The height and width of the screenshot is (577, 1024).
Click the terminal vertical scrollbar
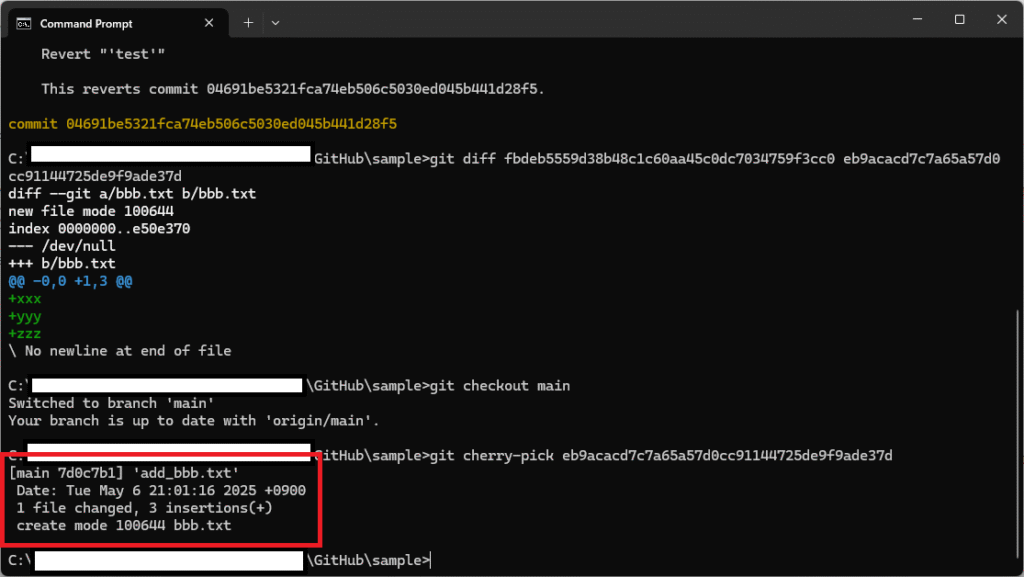[1019, 431]
